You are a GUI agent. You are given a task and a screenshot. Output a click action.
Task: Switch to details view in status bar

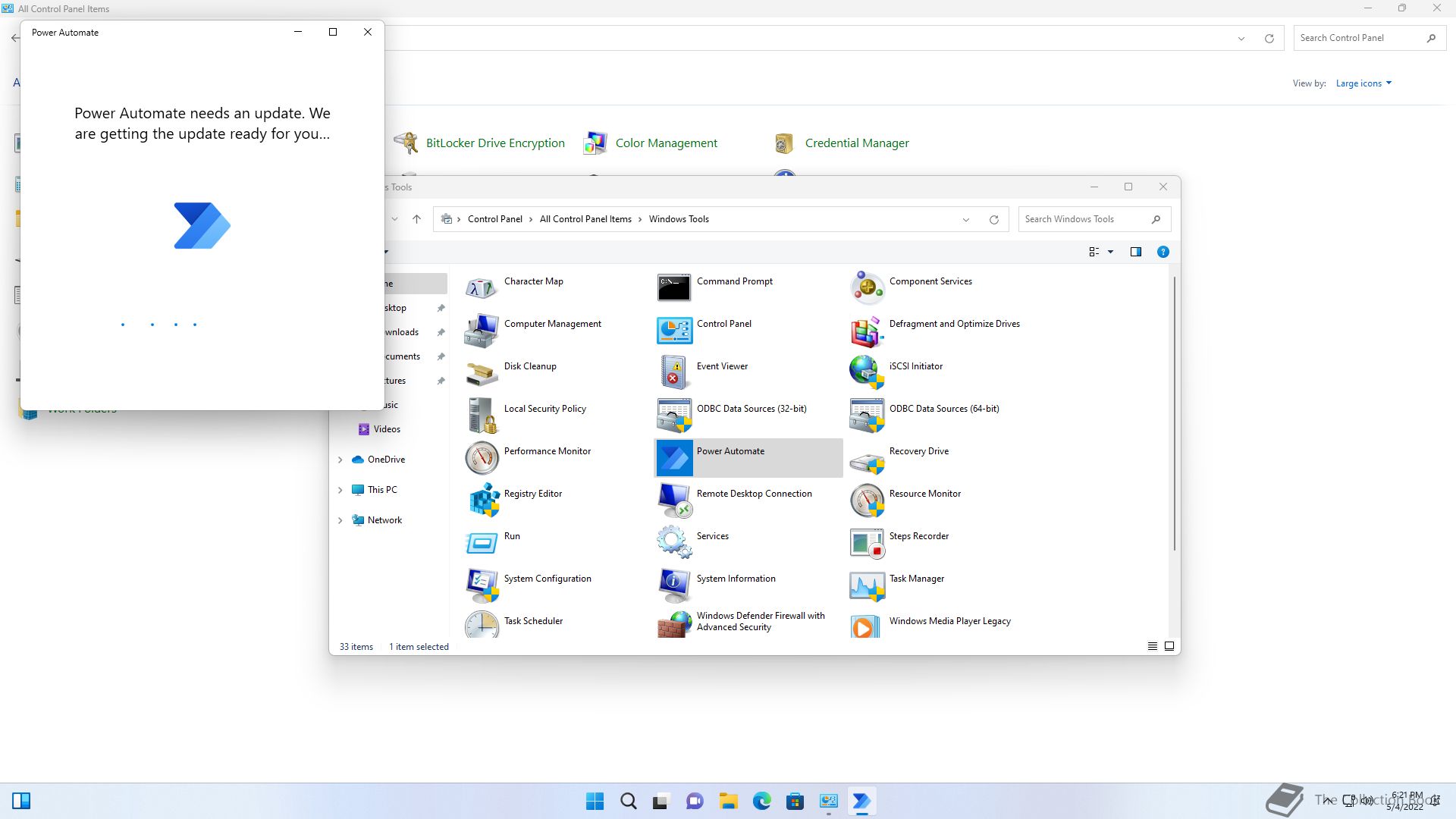coord(1153,647)
